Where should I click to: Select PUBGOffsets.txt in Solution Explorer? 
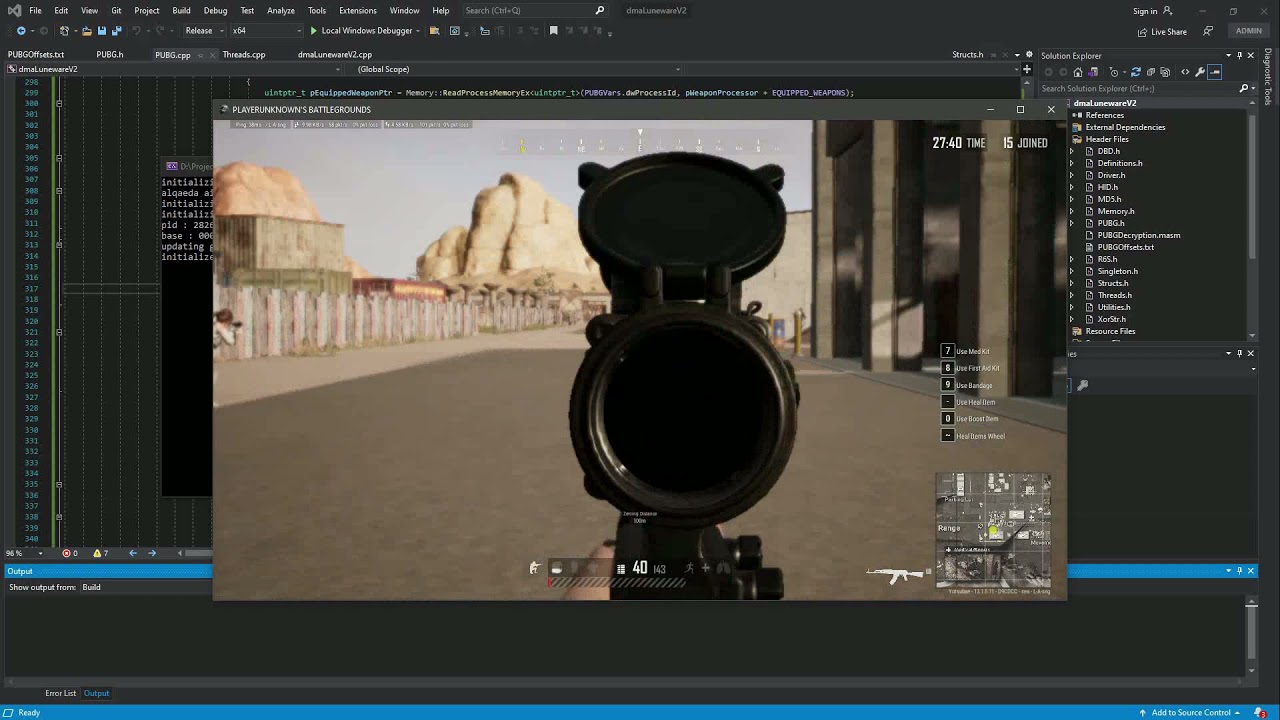coord(1126,247)
